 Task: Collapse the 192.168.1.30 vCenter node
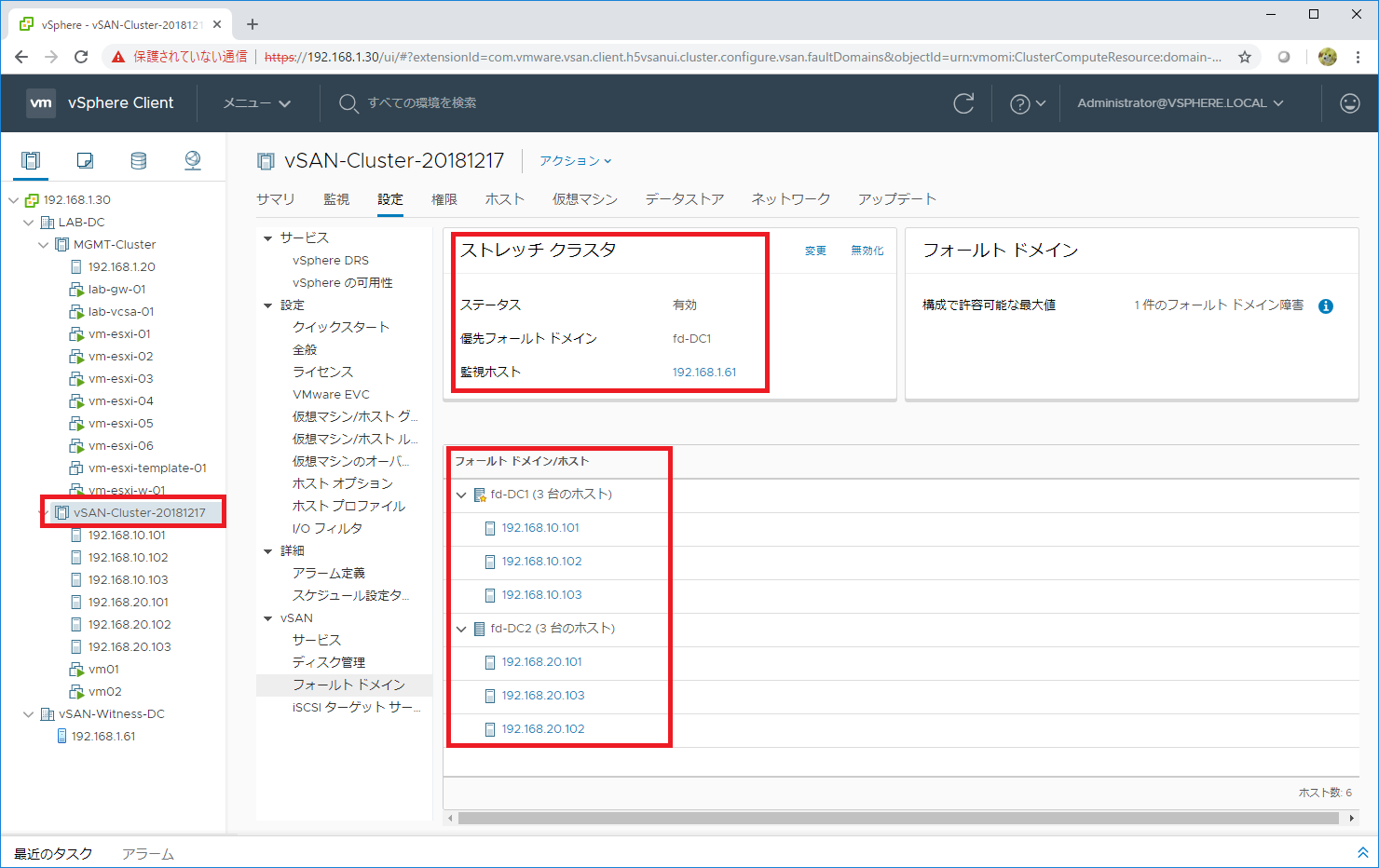pyautogui.click(x=14, y=199)
